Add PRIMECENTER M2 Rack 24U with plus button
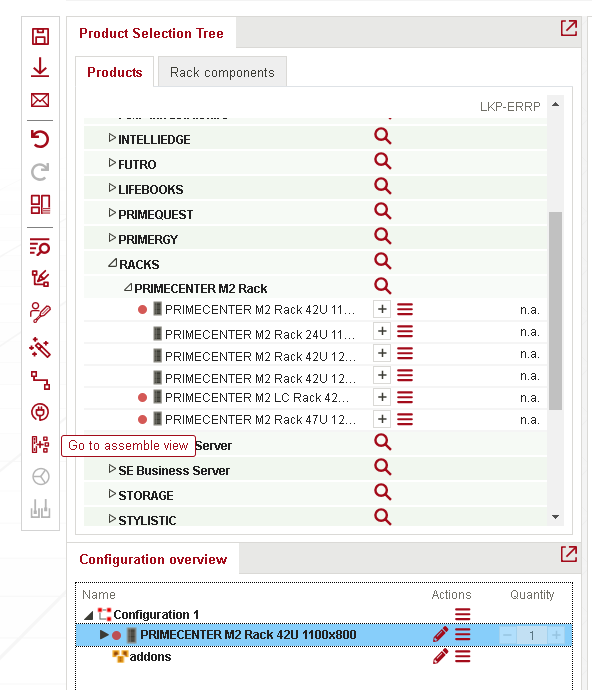Image resolution: width=592 pixels, height=690 pixels. coord(382,331)
